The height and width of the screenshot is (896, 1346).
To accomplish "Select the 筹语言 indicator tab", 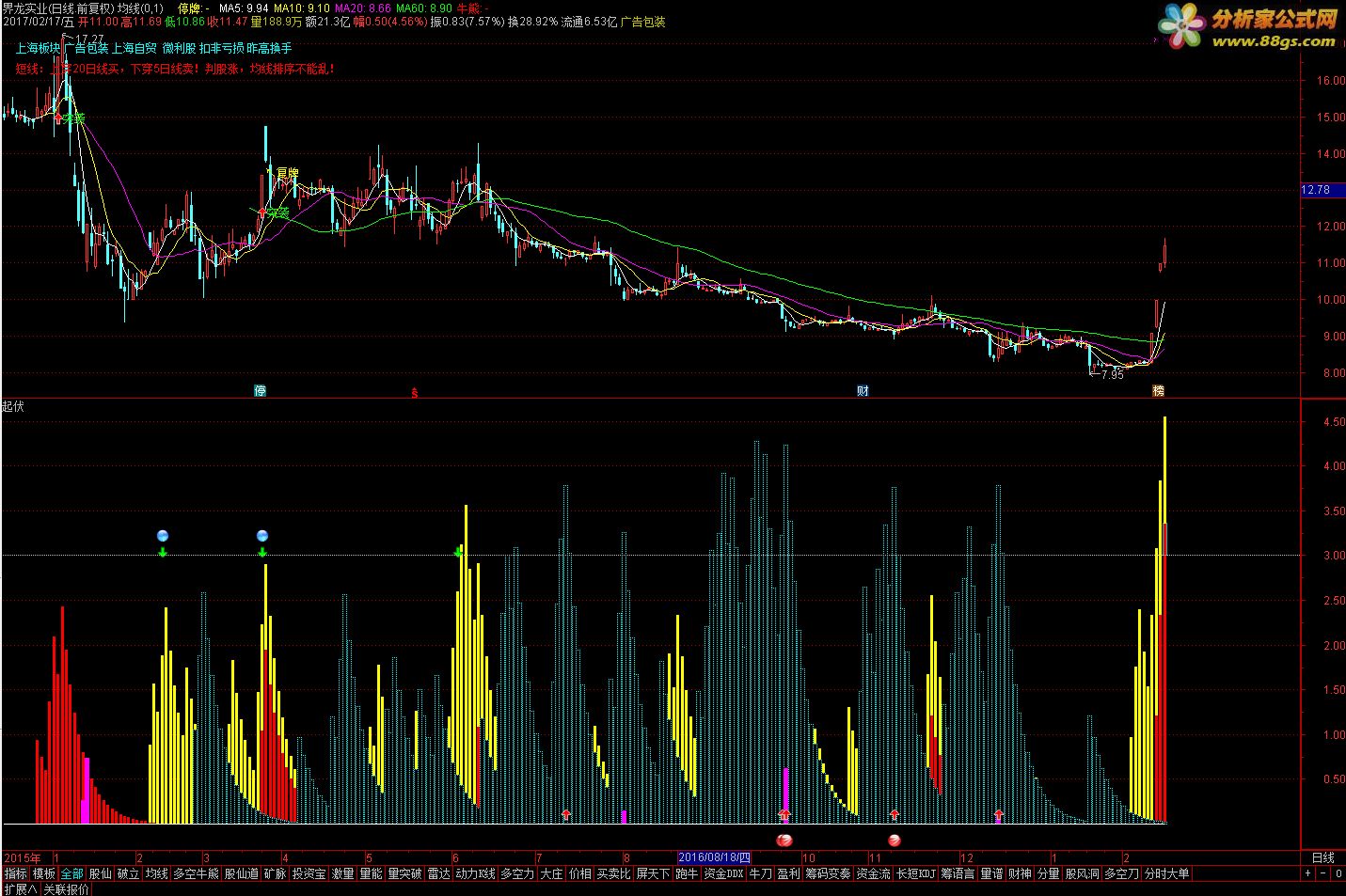I will [x=958, y=873].
